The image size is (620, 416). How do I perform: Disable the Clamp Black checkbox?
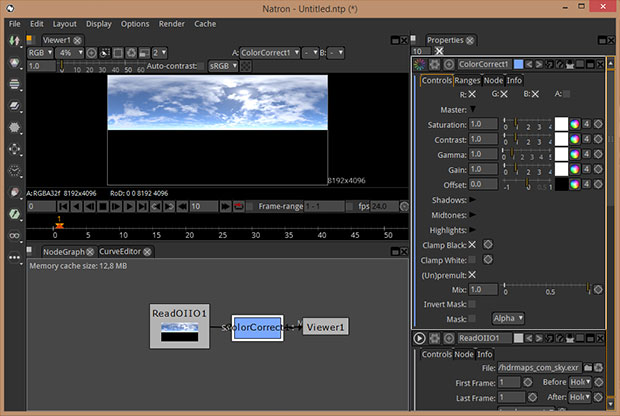pyautogui.click(x=472, y=245)
